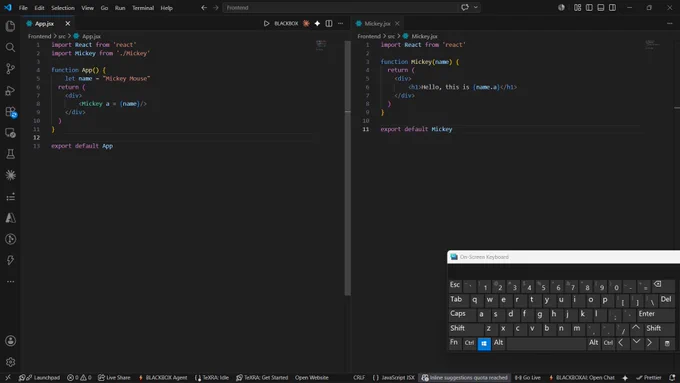Open More Actions for right editor group
This screenshot has height=383, width=680.
[x=670, y=23]
